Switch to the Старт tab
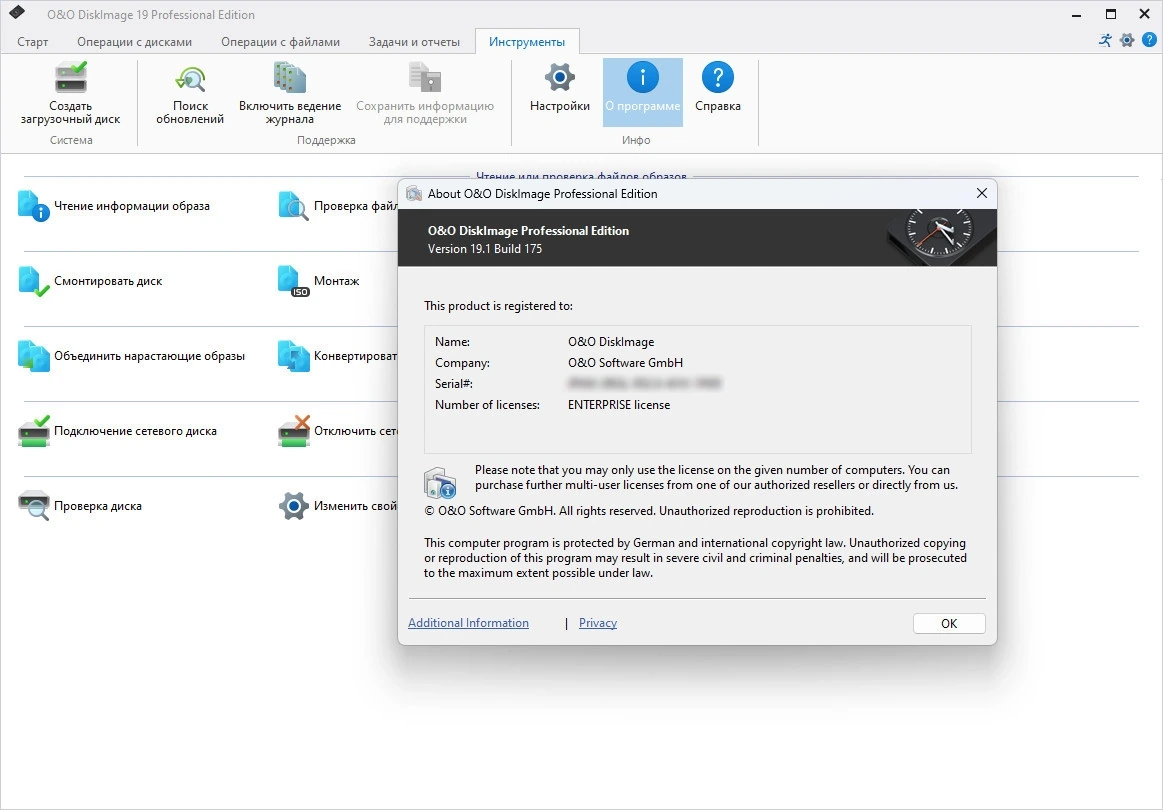Screen dimensions: 1163x810 [x=33, y=42]
